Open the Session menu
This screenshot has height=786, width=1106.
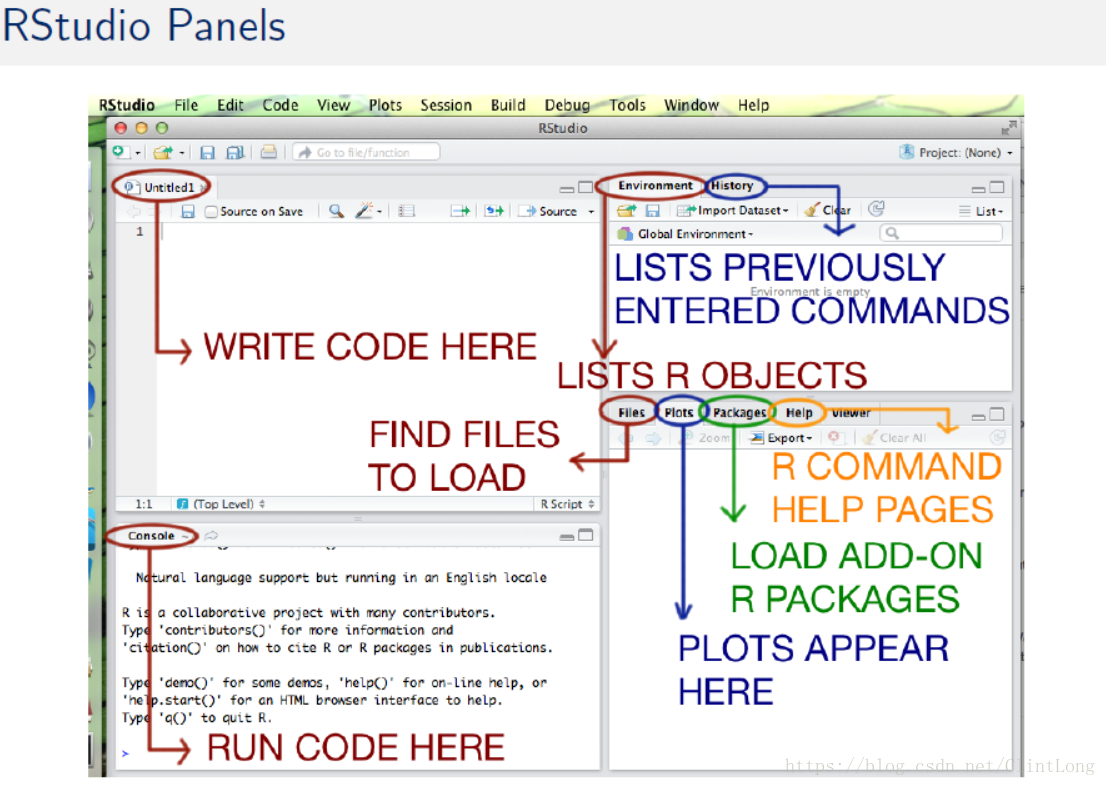pos(446,105)
